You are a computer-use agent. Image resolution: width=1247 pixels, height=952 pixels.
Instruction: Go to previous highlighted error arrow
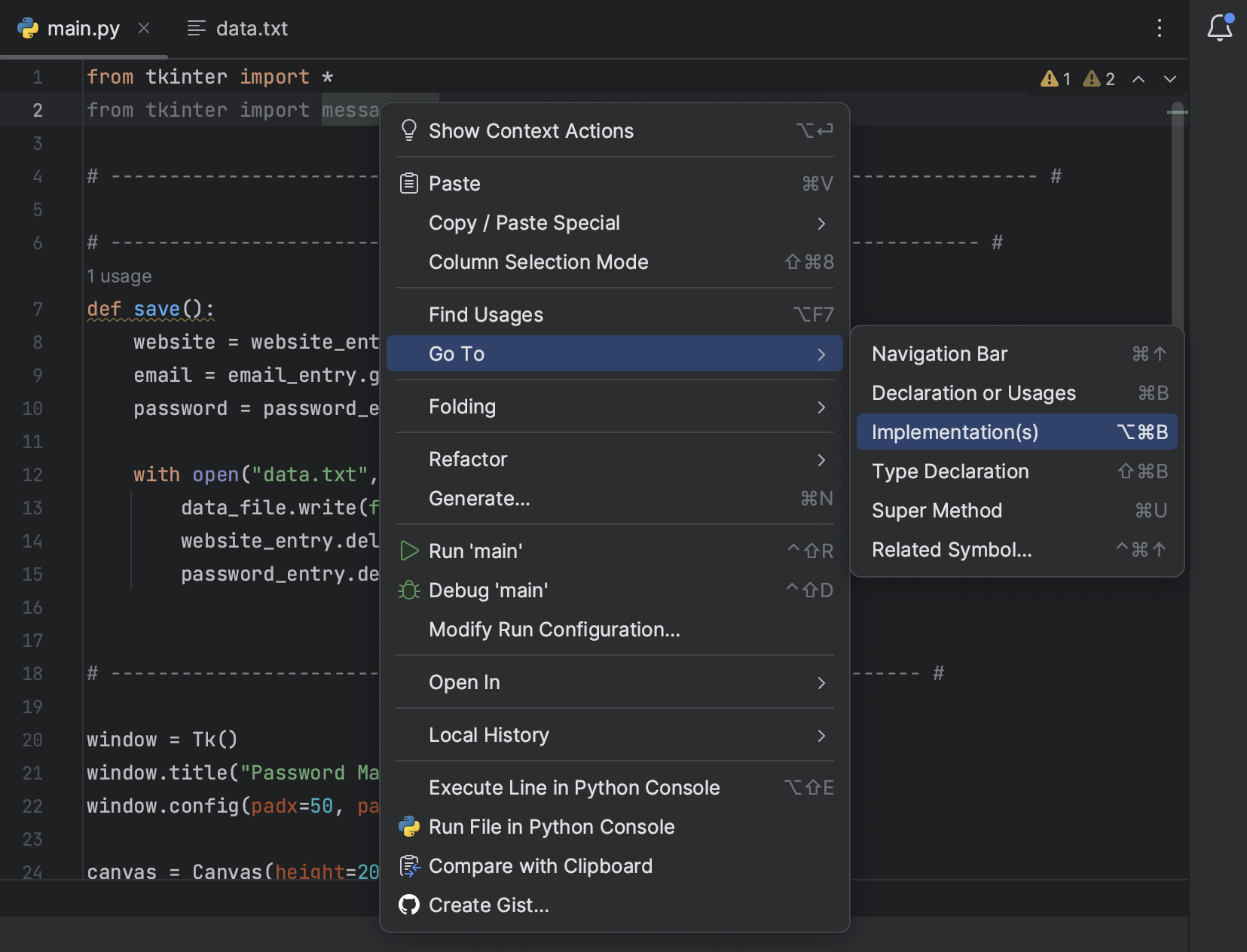click(1138, 79)
